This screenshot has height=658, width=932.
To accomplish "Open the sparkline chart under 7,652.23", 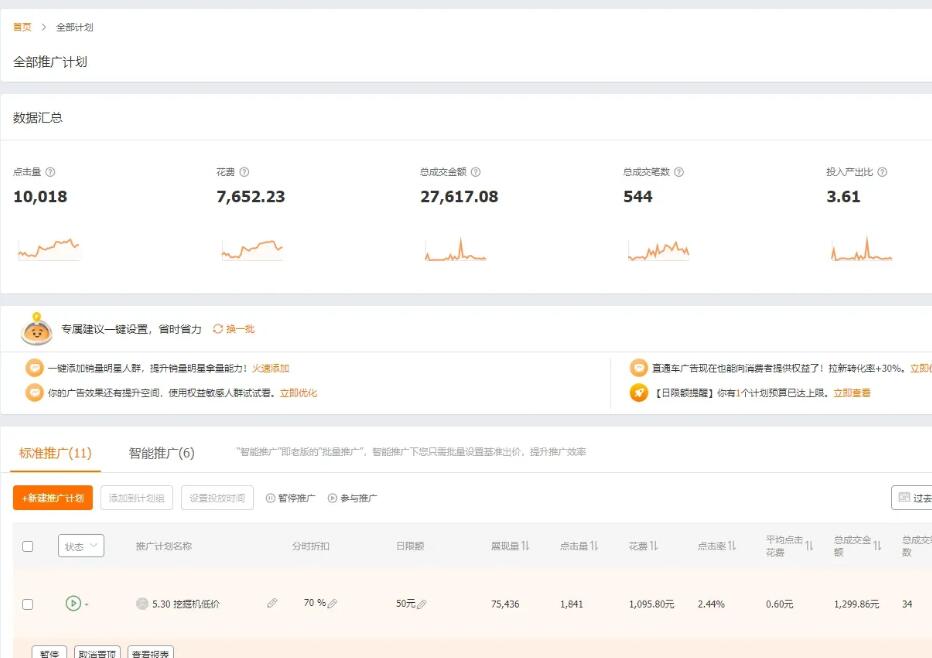I will point(252,248).
